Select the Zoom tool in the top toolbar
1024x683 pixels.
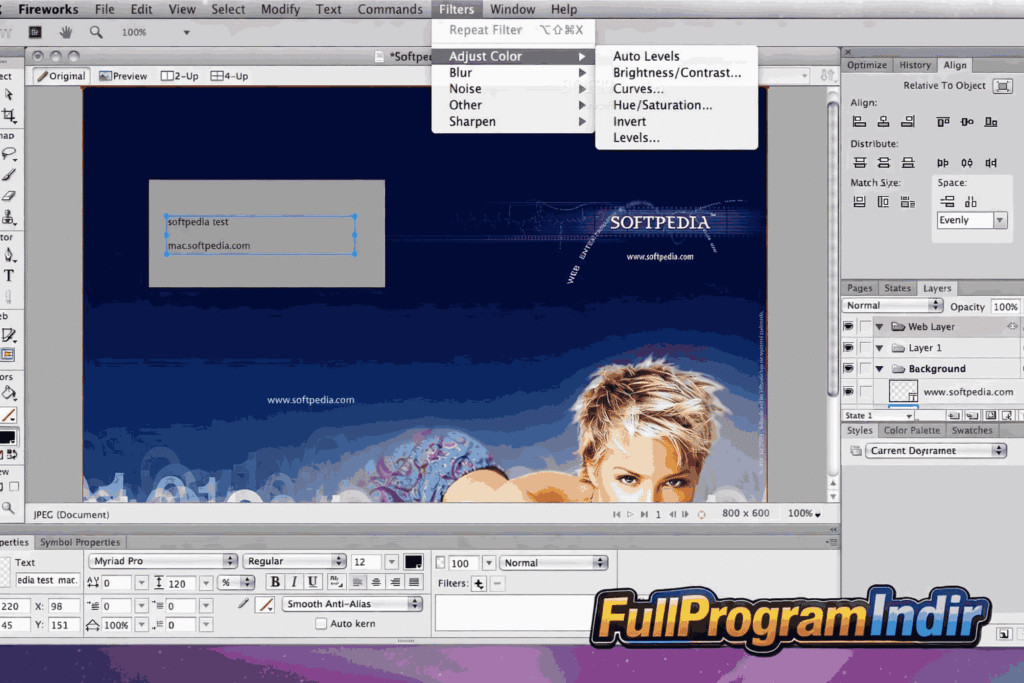pos(96,31)
